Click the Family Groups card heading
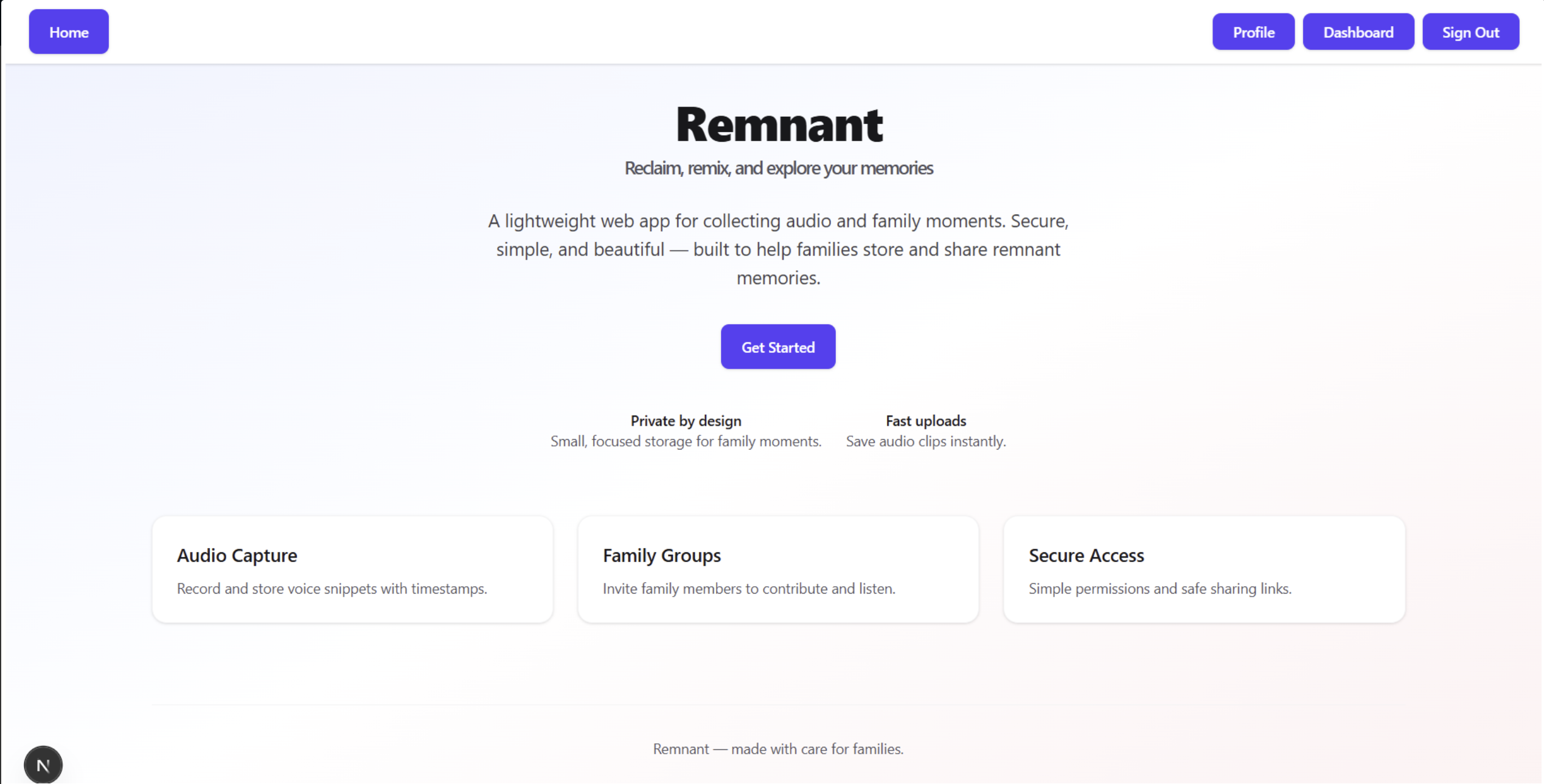Screen dimensions: 1544x784 click(661, 555)
